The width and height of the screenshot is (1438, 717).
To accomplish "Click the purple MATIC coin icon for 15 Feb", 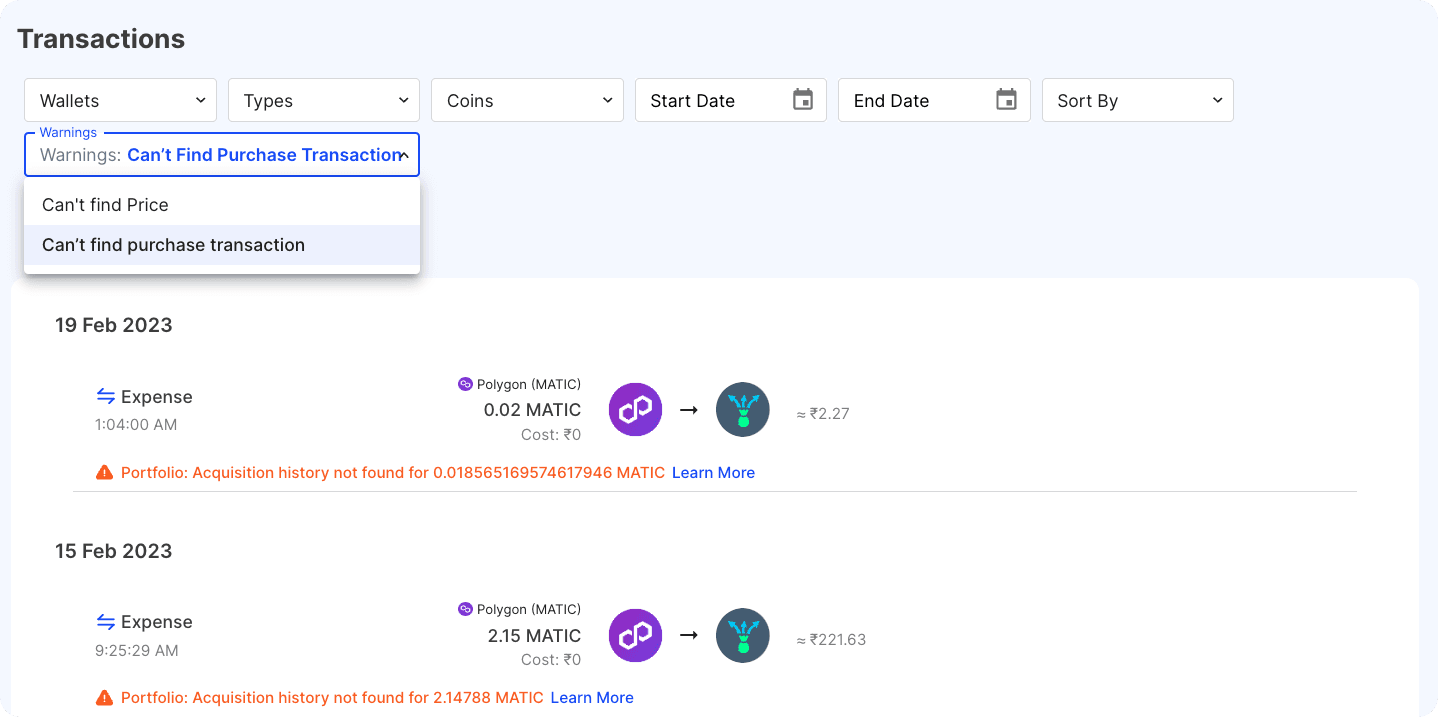I will [636, 635].
